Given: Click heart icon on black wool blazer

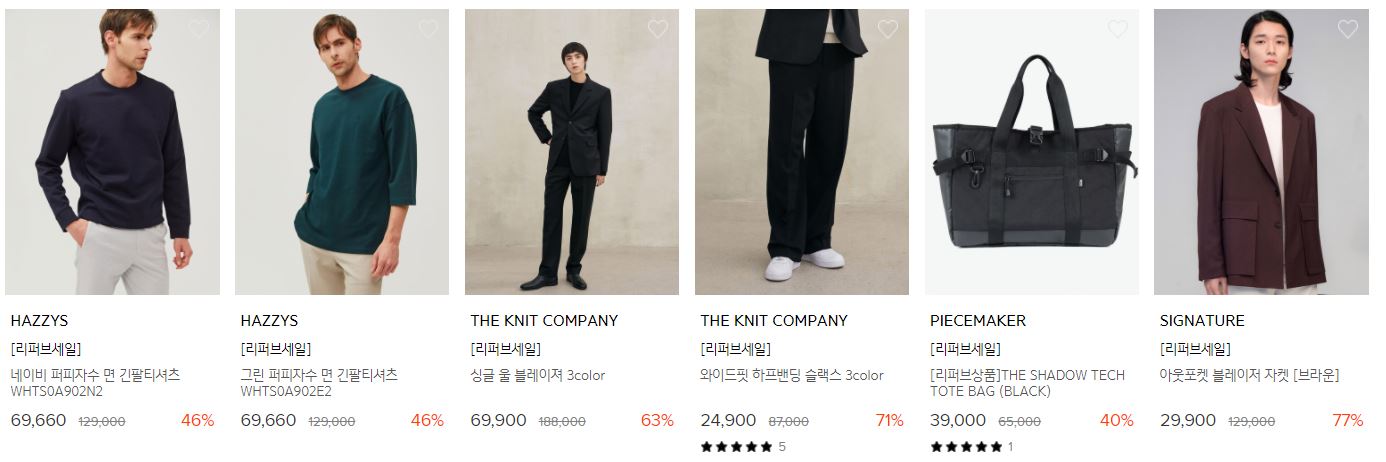Looking at the screenshot, I should point(658,29).
